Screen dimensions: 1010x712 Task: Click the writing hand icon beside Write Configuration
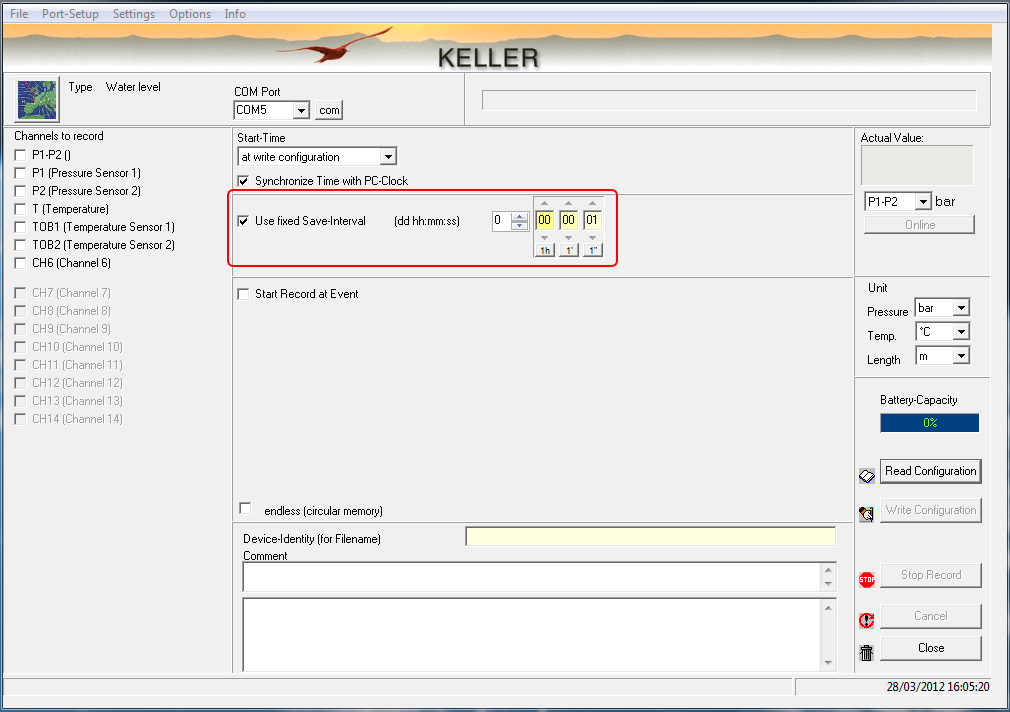pos(867,513)
